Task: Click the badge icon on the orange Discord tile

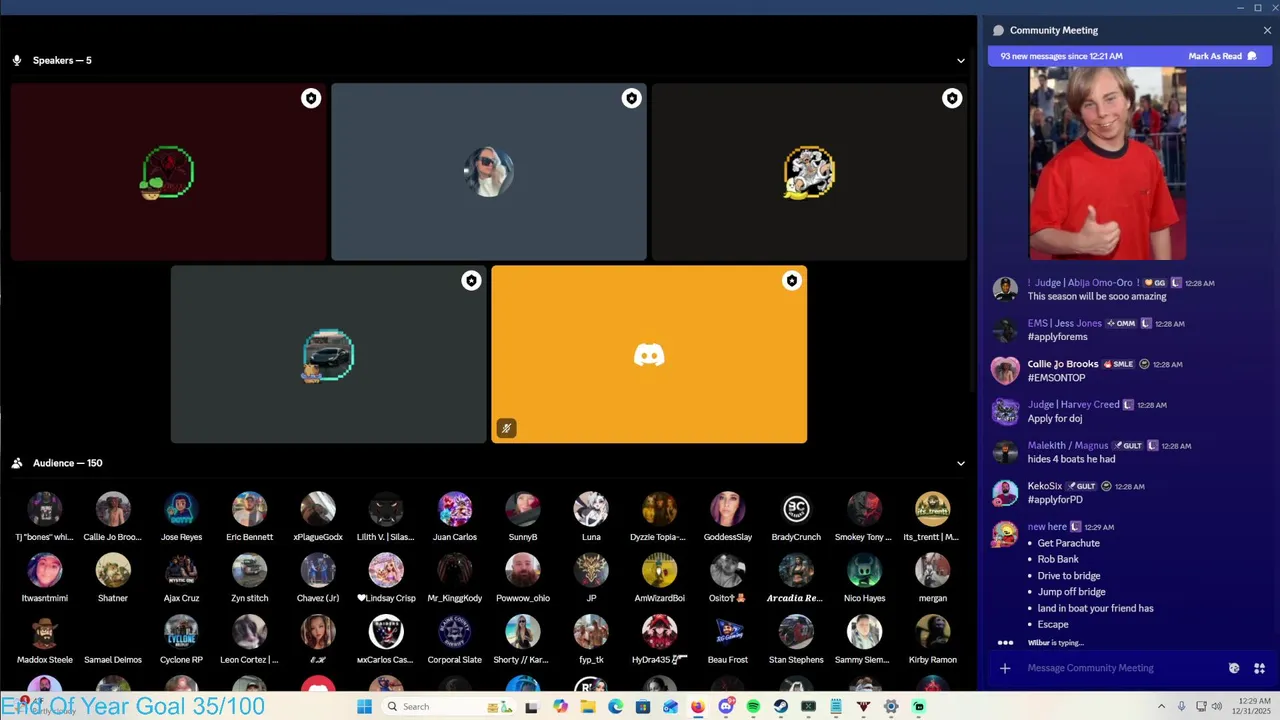Action: [791, 281]
